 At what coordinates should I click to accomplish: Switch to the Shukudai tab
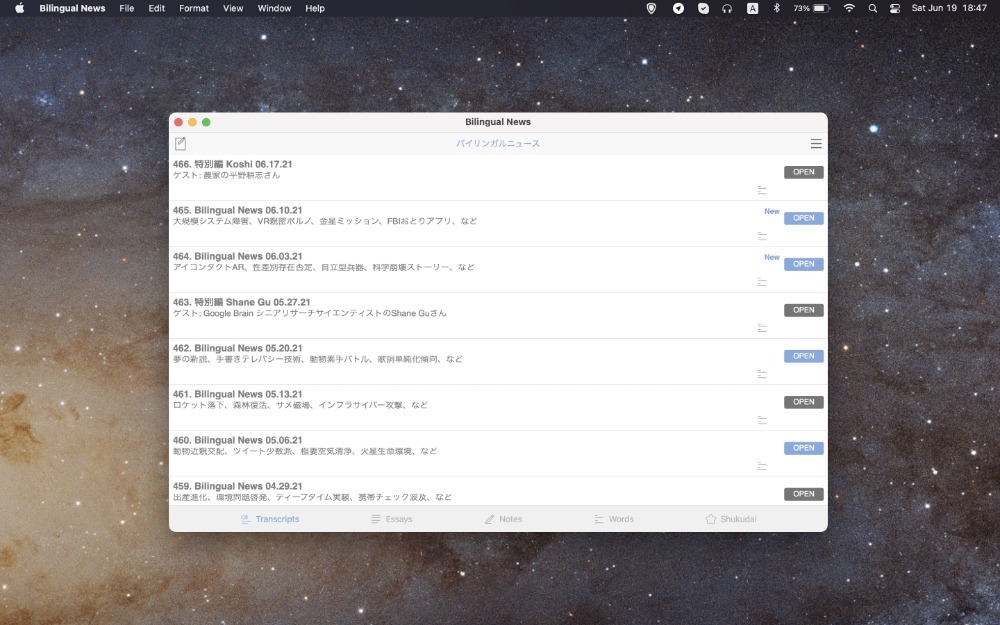click(731, 519)
